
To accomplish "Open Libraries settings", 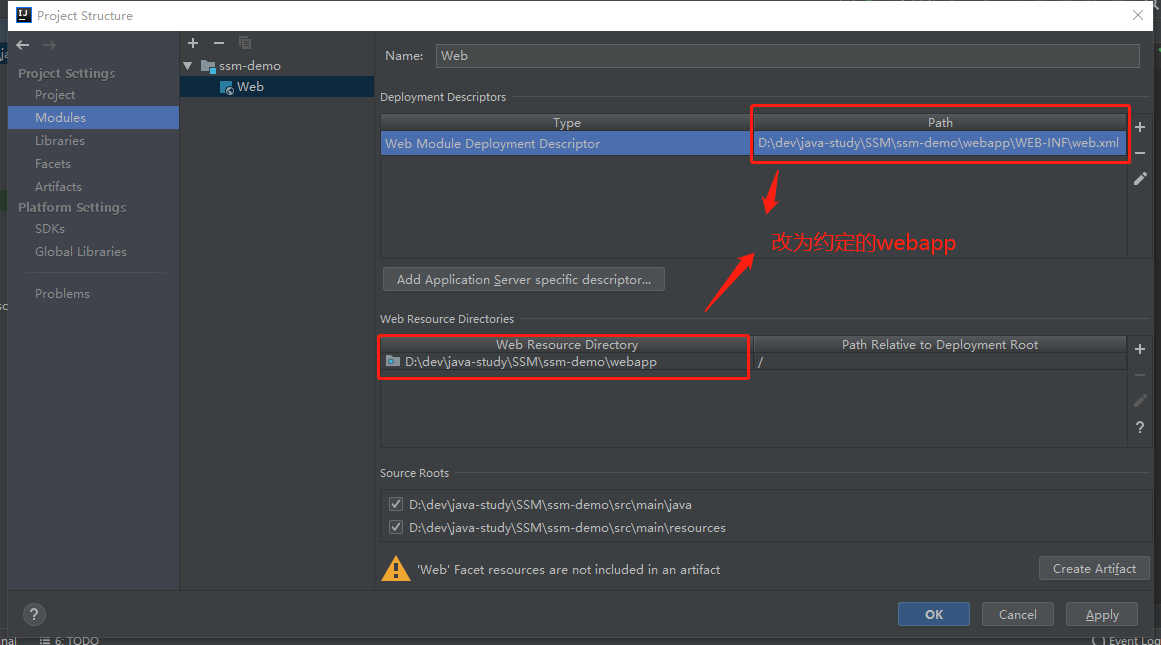I will 59,141.
